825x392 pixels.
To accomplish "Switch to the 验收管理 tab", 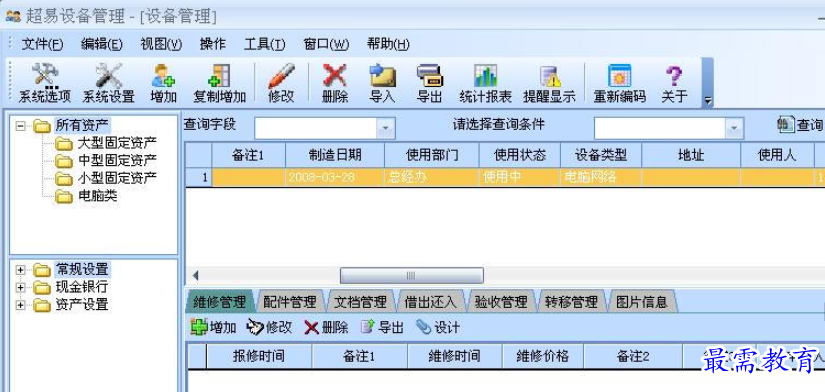I will [501, 301].
